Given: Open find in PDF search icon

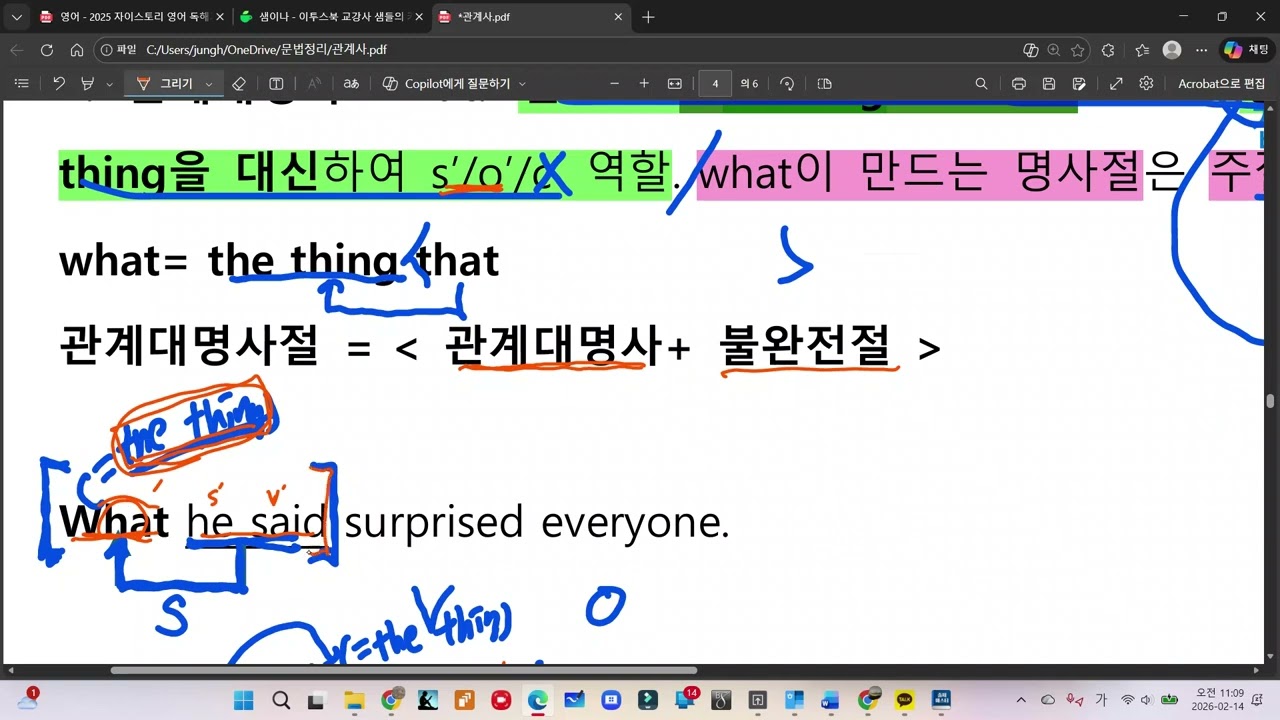Looking at the screenshot, I should tap(982, 84).
